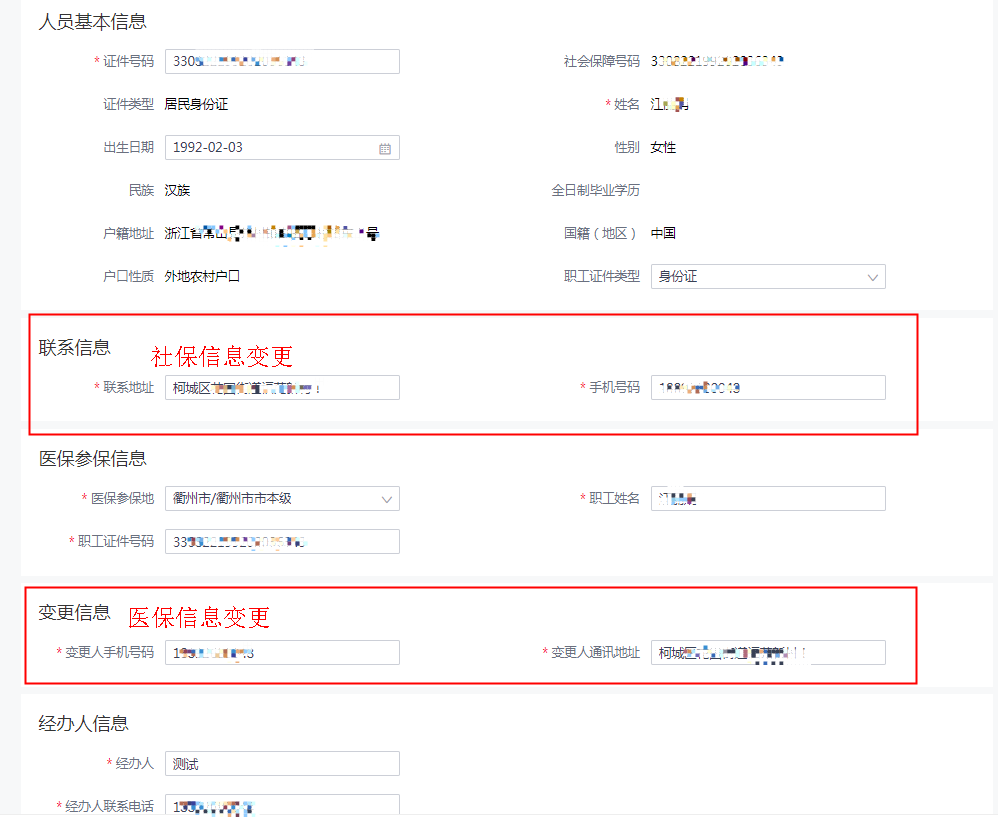
Task: Click the 经办人 field containing 测试
Action: 282,764
